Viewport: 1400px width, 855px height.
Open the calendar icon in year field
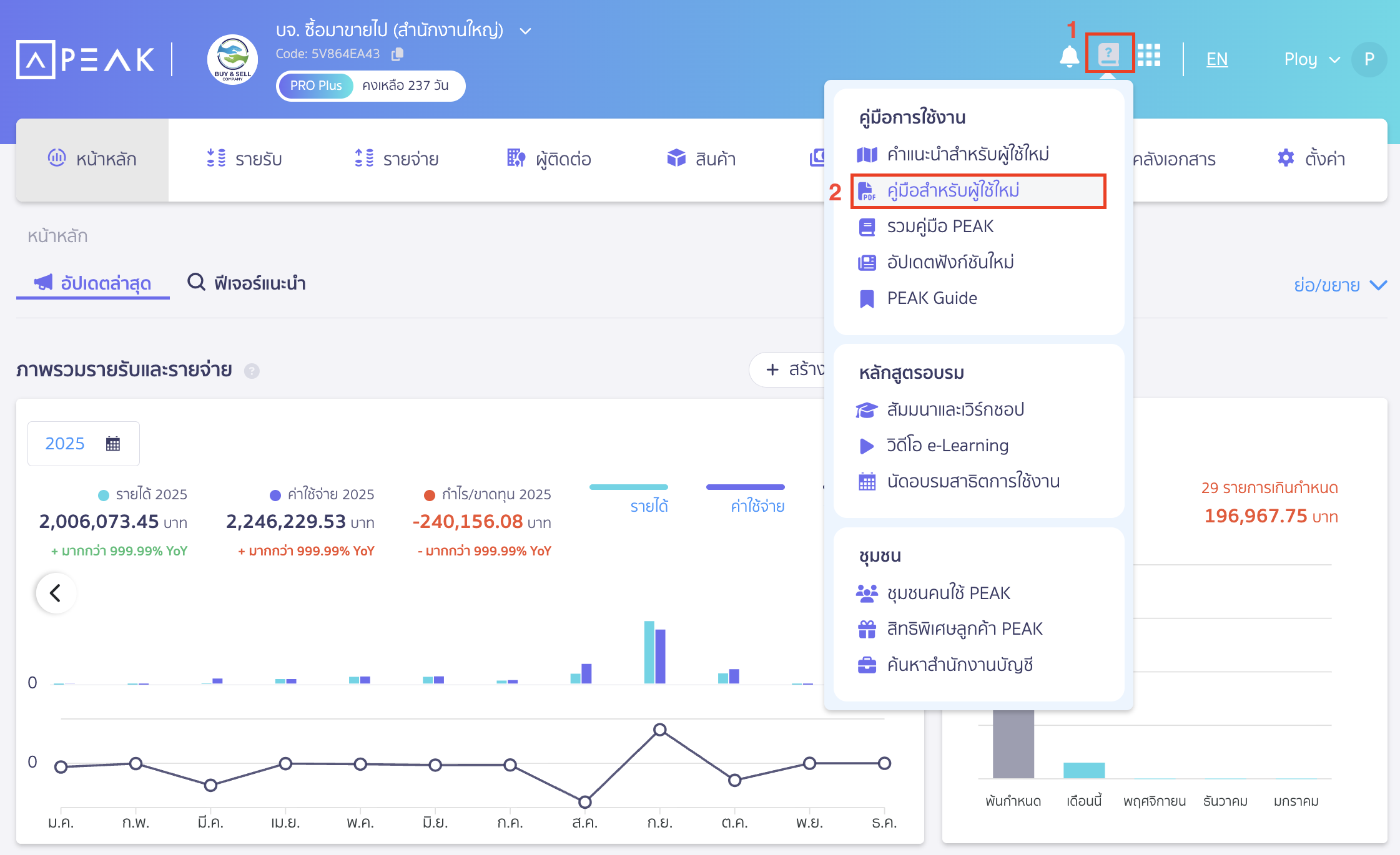coord(113,444)
